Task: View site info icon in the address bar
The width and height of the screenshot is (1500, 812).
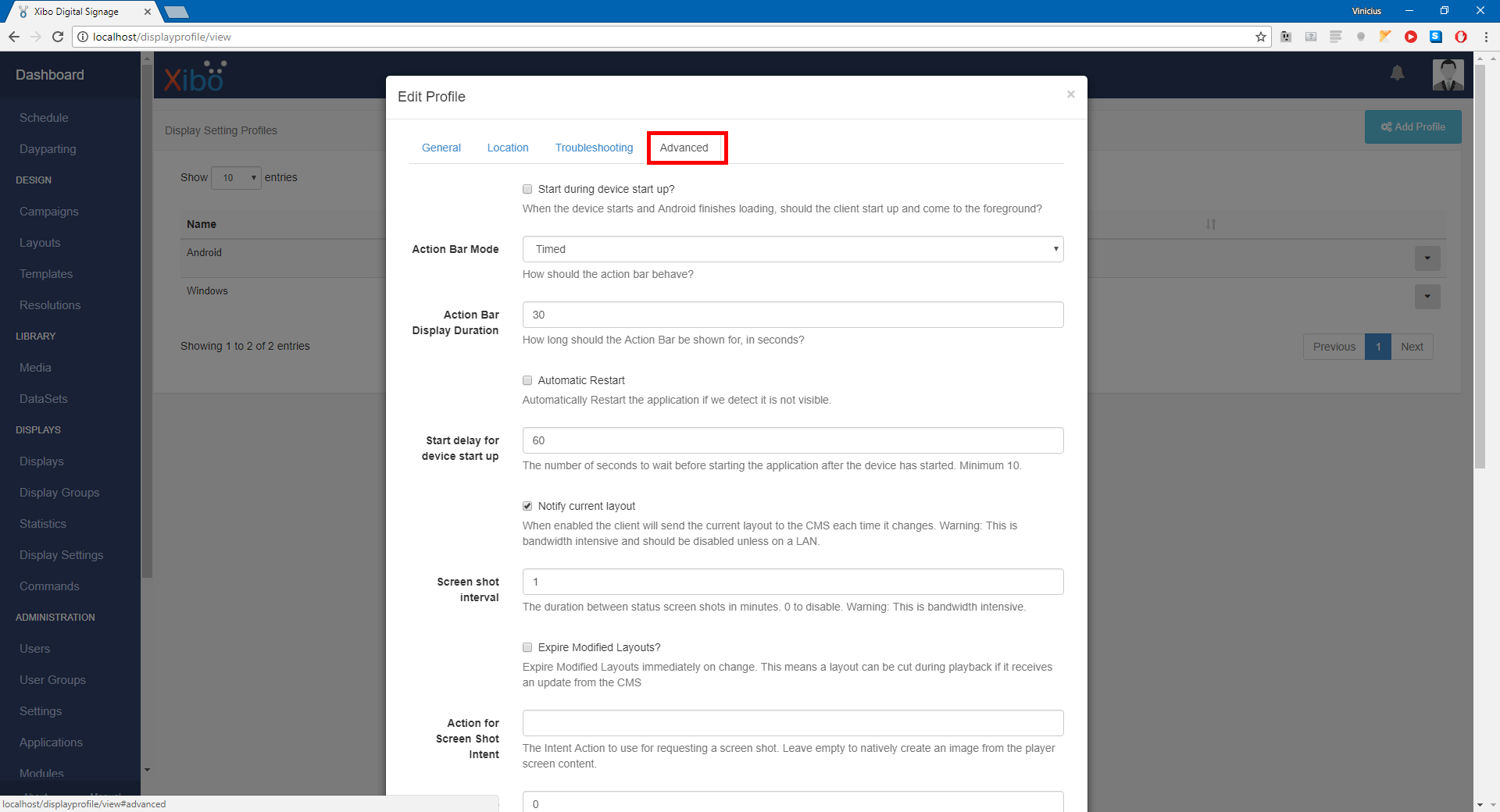Action: 83,37
